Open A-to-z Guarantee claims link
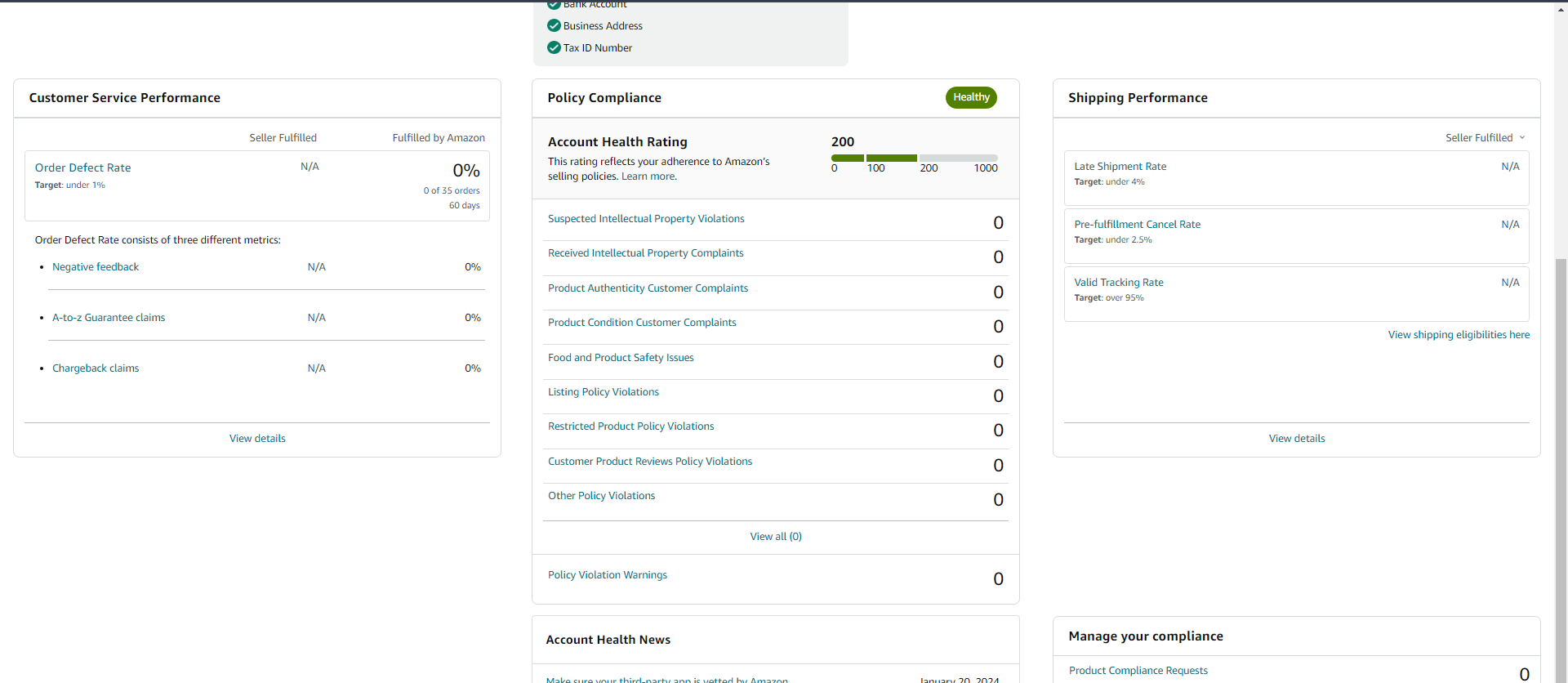The width and height of the screenshot is (1568, 683). (109, 318)
